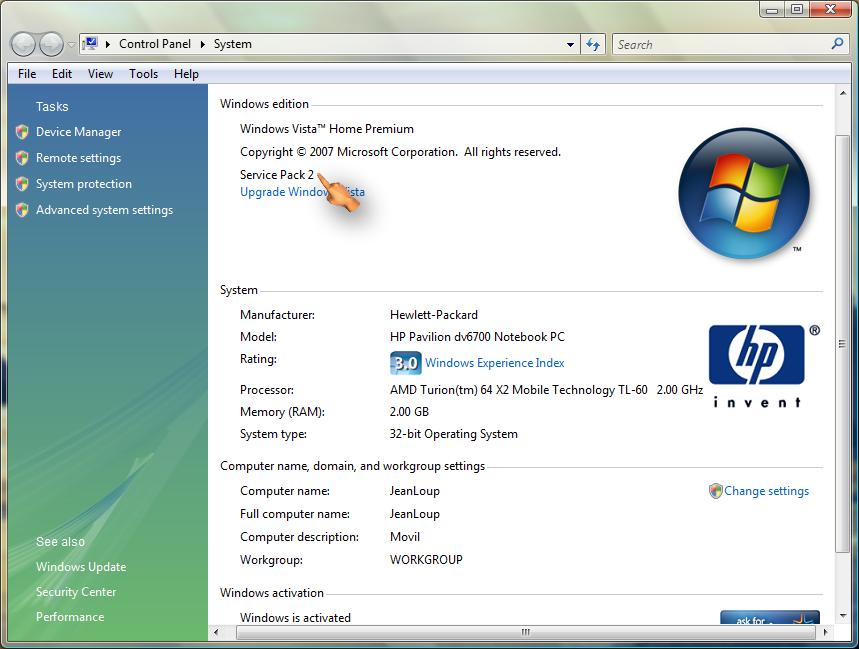Open the recent pages dropdown beside Forward

click(71, 45)
